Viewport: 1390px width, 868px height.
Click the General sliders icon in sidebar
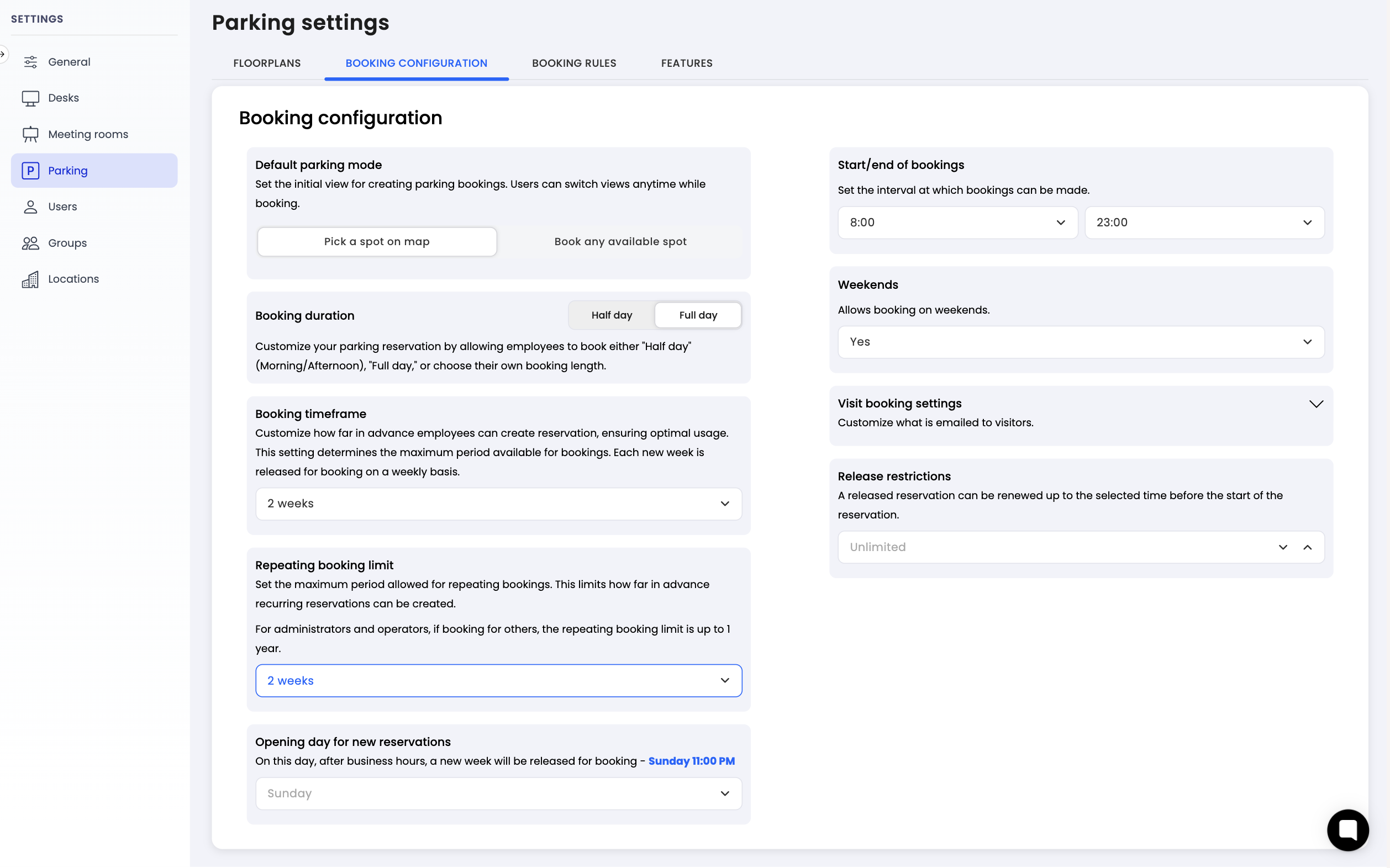30,62
